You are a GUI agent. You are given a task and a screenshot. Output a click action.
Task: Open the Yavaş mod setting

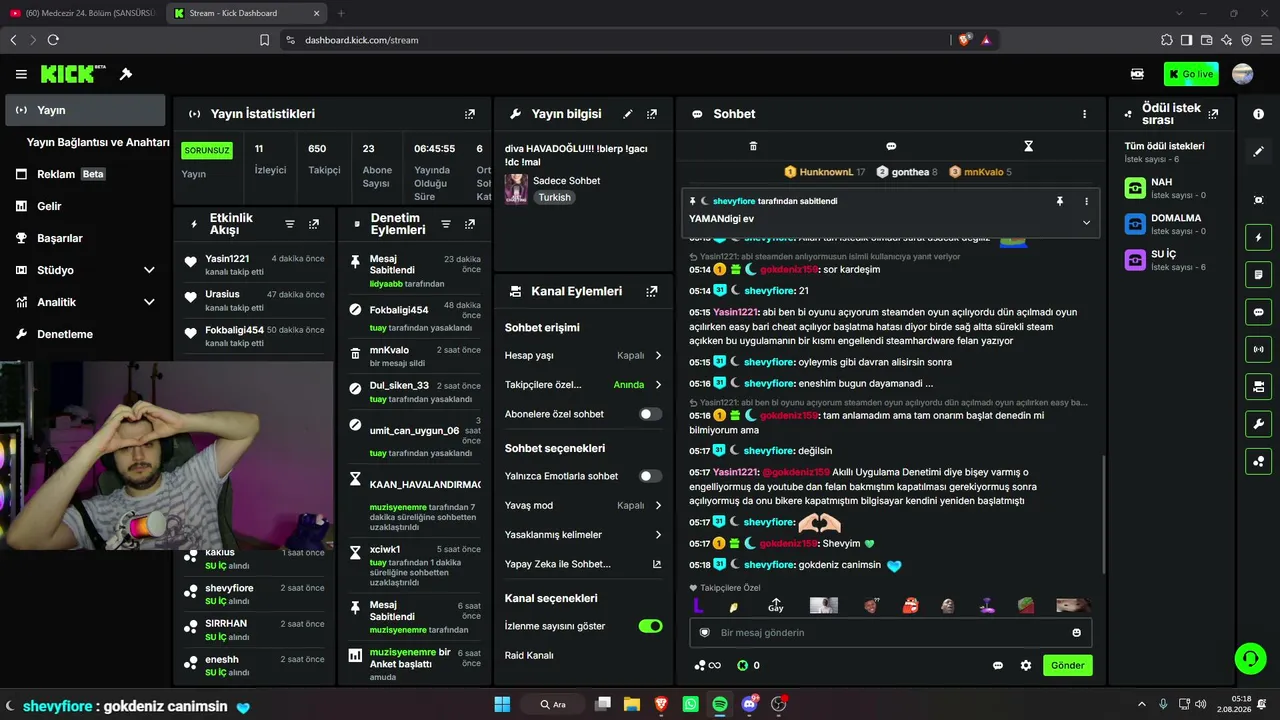click(x=584, y=505)
